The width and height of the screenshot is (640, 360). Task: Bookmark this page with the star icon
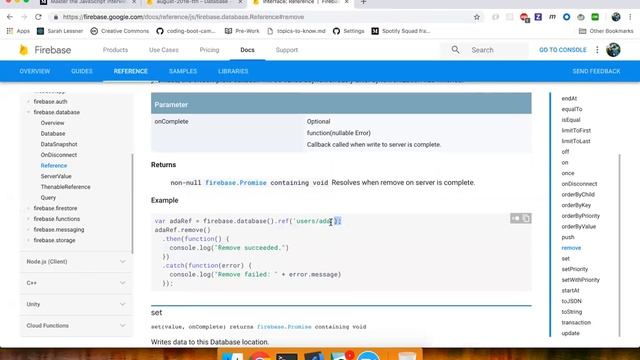coord(477,17)
